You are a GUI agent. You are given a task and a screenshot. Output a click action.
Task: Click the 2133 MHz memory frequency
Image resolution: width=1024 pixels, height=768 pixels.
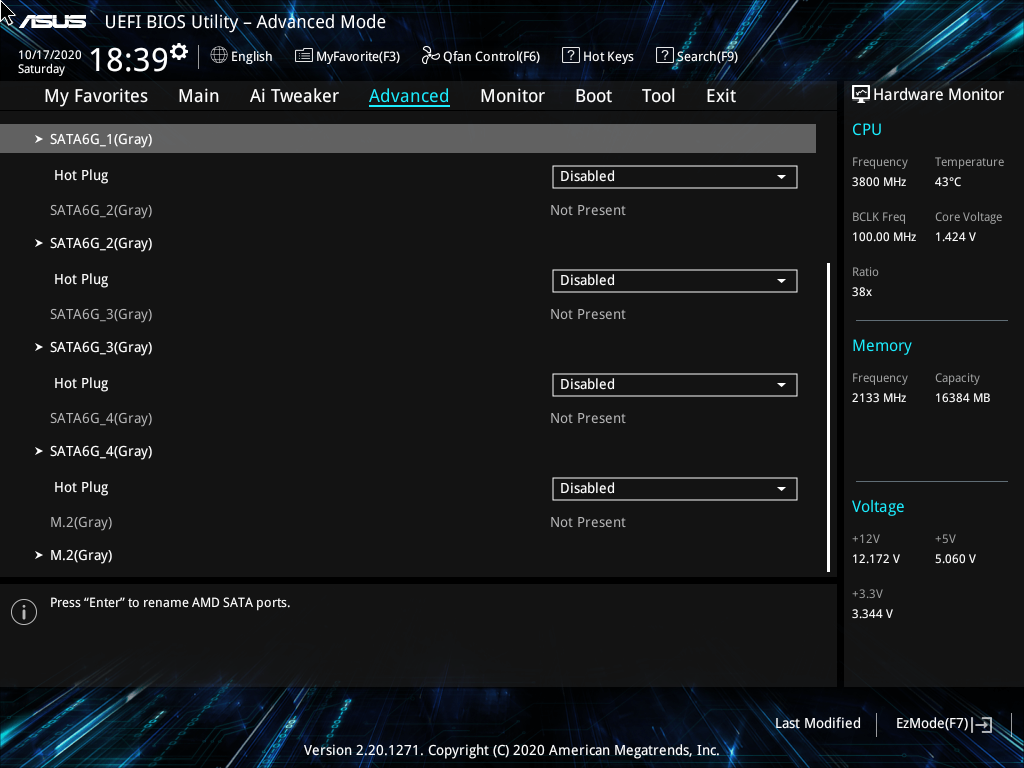pyautogui.click(x=878, y=398)
